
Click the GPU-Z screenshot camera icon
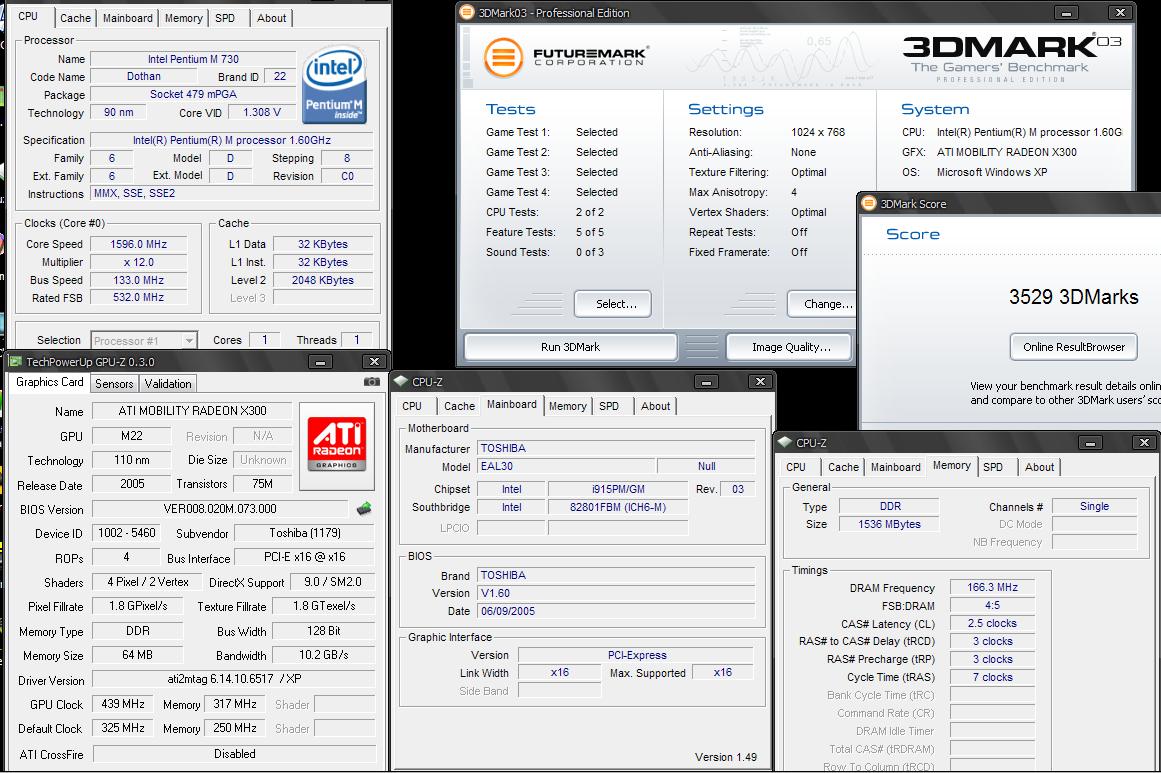[x=372, y=382]
